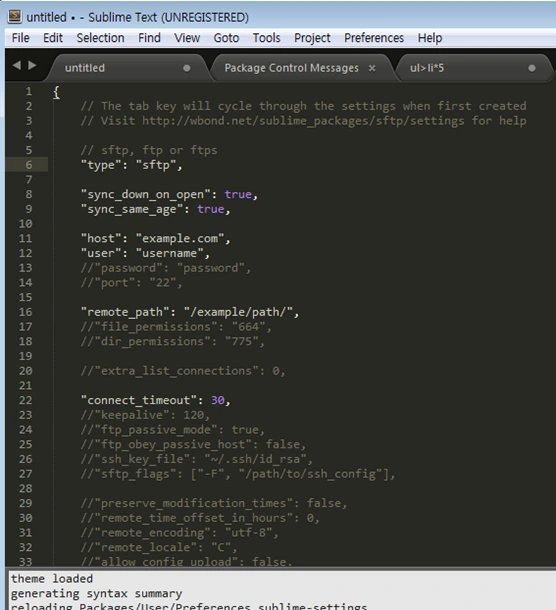Click the commented "password" line

click(x=166, y=268)
